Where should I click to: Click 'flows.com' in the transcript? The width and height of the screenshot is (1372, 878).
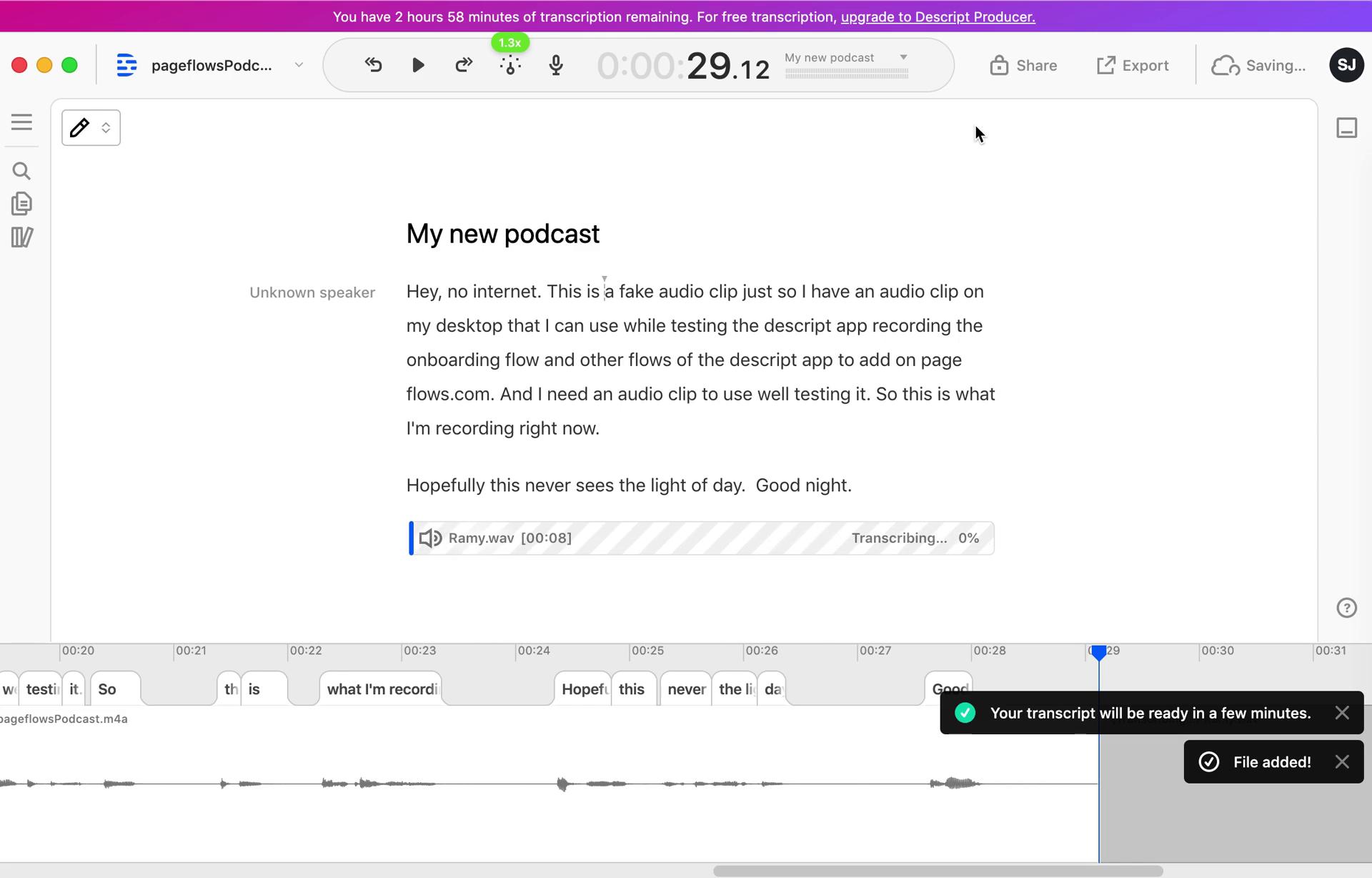pyautogui.click(x=448, y=395)
